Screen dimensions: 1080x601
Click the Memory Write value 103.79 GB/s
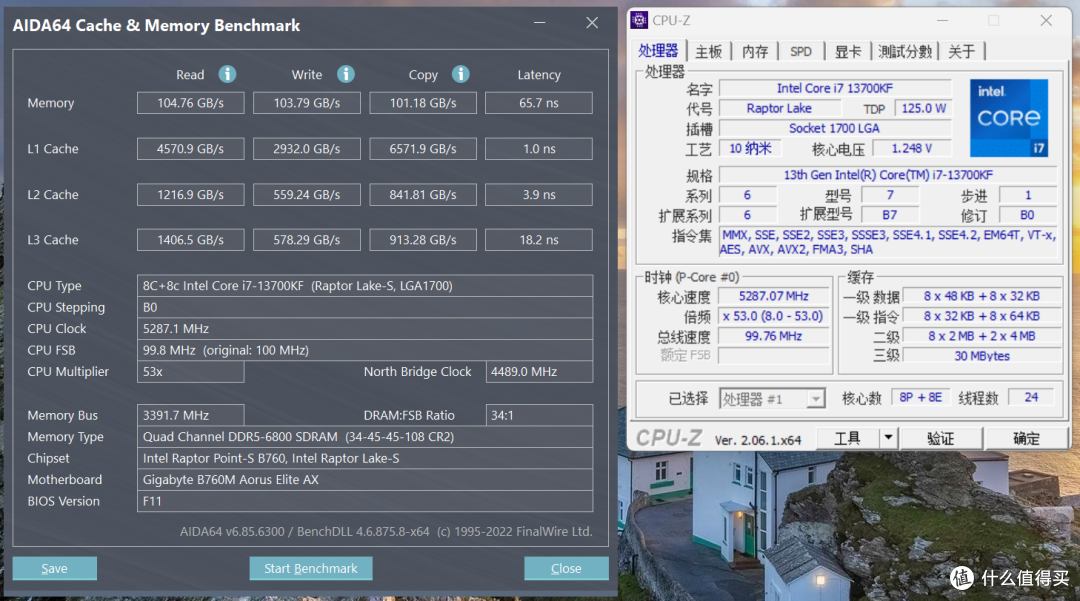pyautogui.click(x=307, y=103)
